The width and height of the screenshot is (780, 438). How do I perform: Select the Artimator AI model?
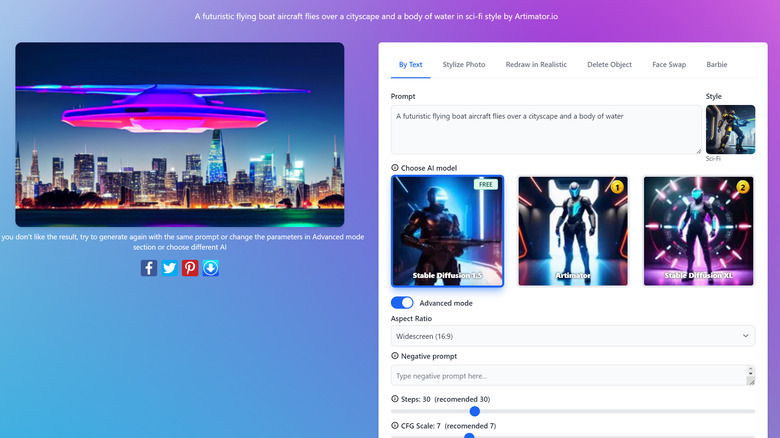click(x=573, y=231)
